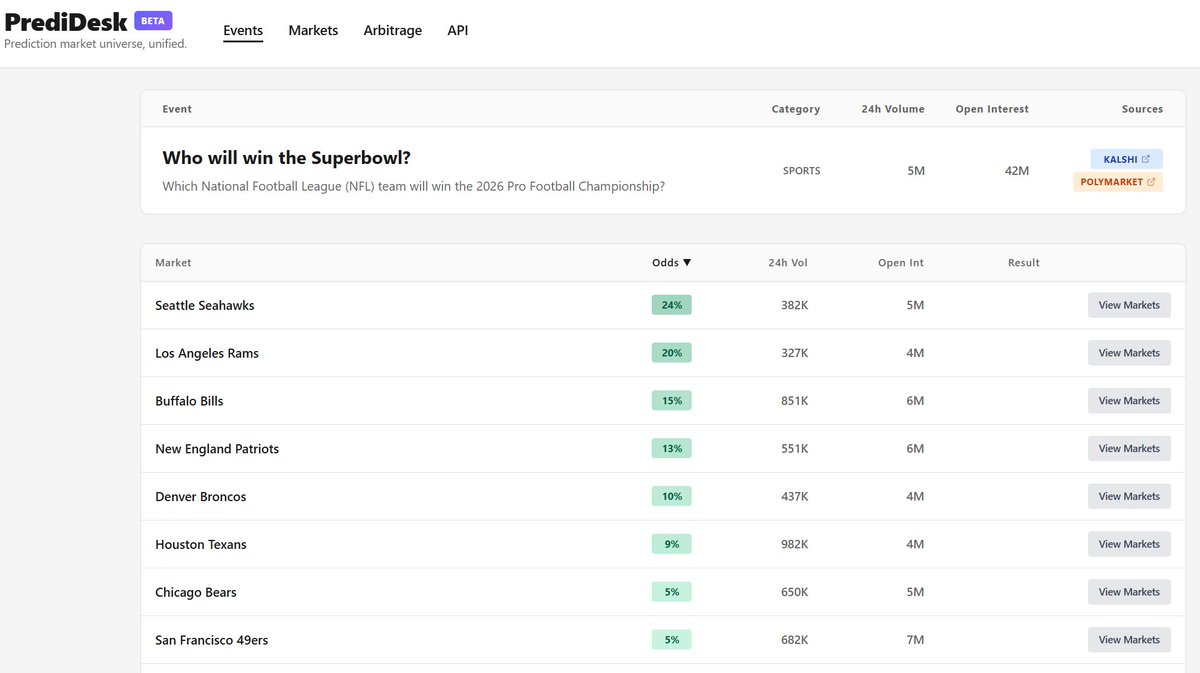
Task: View Markets for Houston Texans
Action: [x=1129, y=544]
